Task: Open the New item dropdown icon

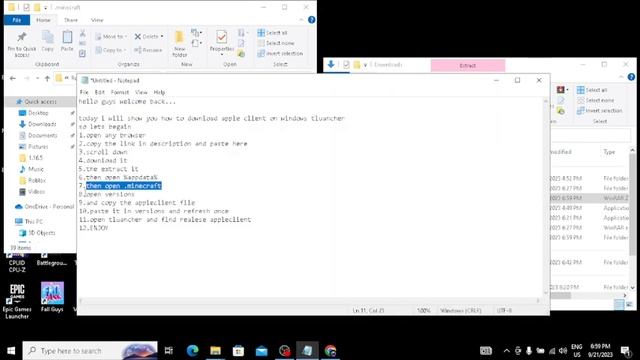Action: point(197,33)
